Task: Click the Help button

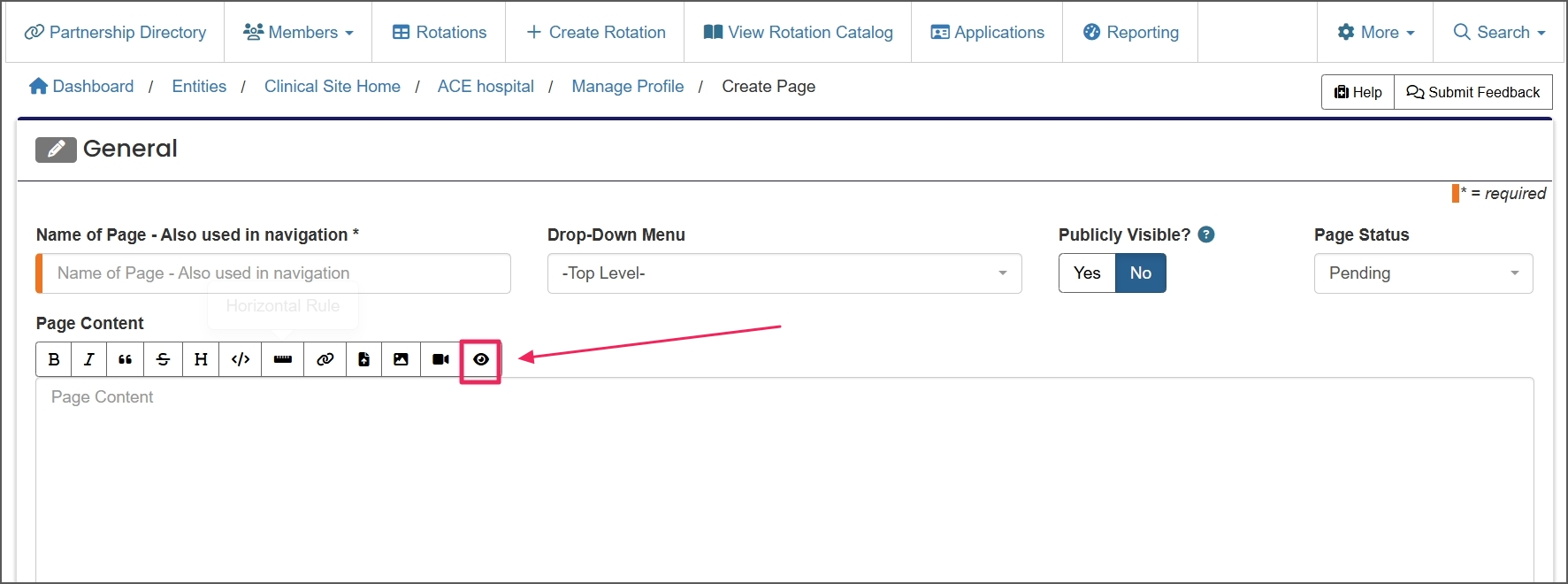Action: [1358, 92]
